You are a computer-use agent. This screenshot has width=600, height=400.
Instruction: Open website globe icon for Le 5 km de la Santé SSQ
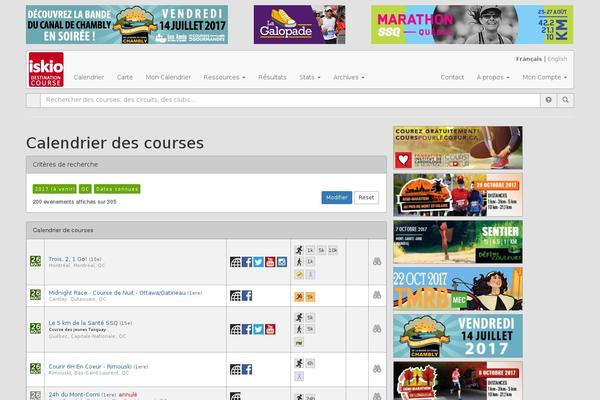[235, 329]
